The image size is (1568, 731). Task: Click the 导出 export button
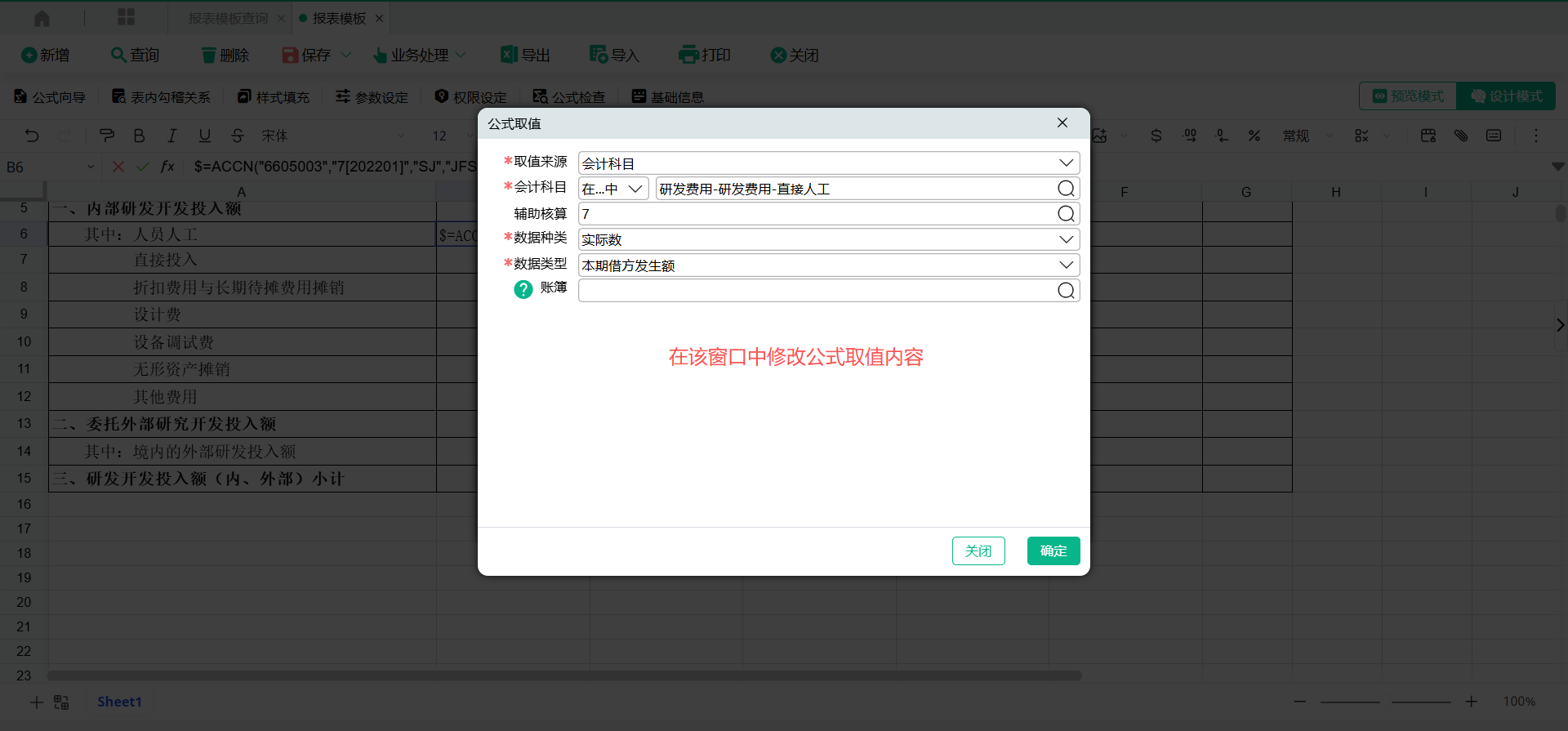pos(525,55)
